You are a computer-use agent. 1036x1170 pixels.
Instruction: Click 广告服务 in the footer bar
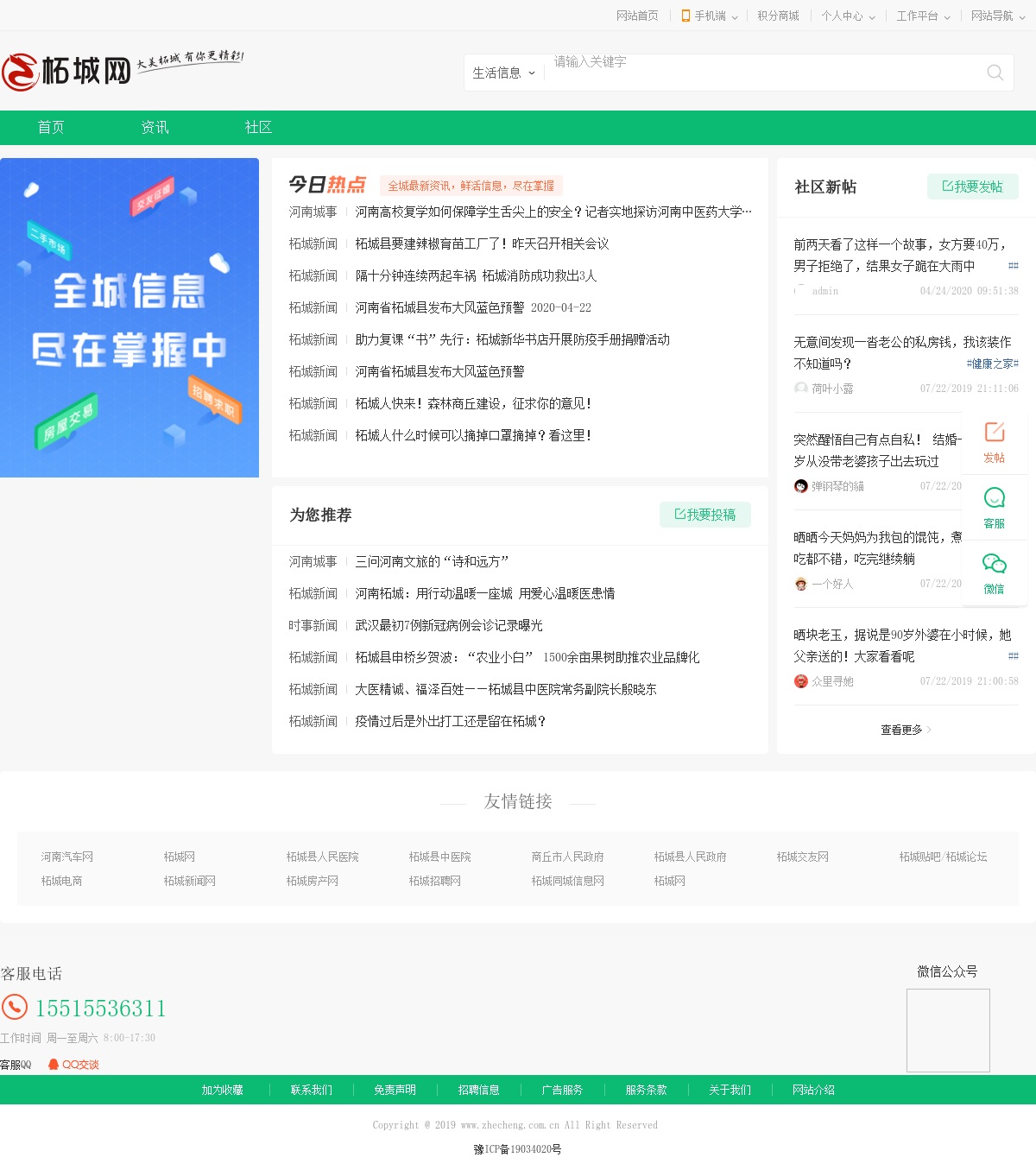pyautogui.click(x=562, y=1090)
